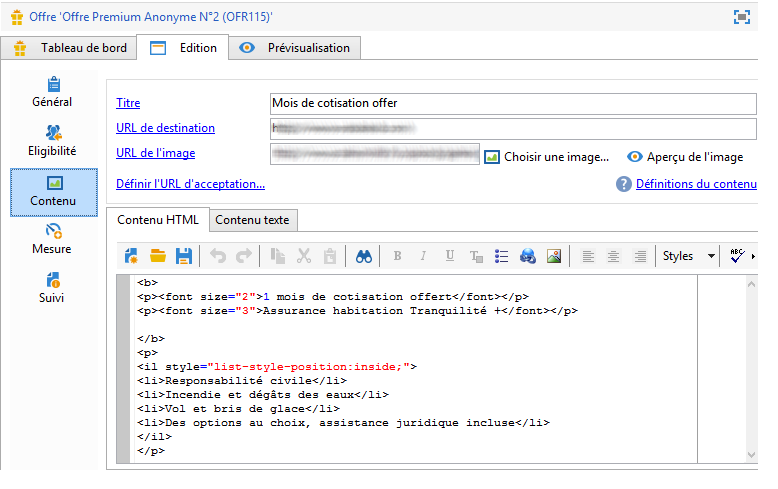Expand the toolbar overflow arrow
The image size is (778, 489).
click(753, 256)
